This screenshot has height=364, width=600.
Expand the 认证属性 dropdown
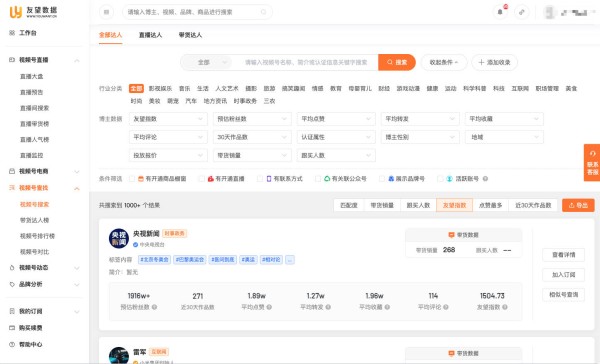tap(336, 137)
